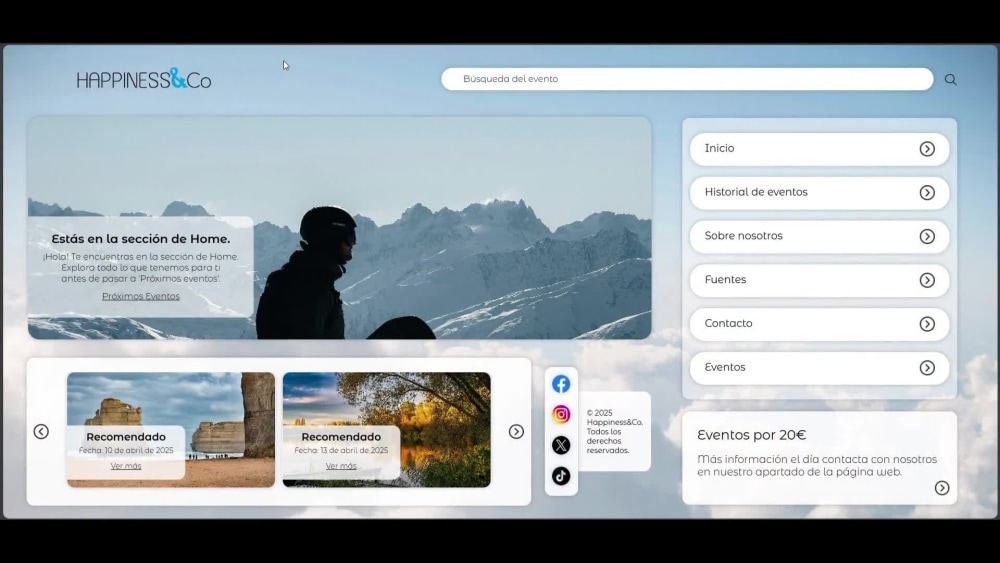Screen dimensions: 1000x563
Task: Click the arrow icon beside Sobre nosotros
Action: pyautogui.click(x=927, y=237)
